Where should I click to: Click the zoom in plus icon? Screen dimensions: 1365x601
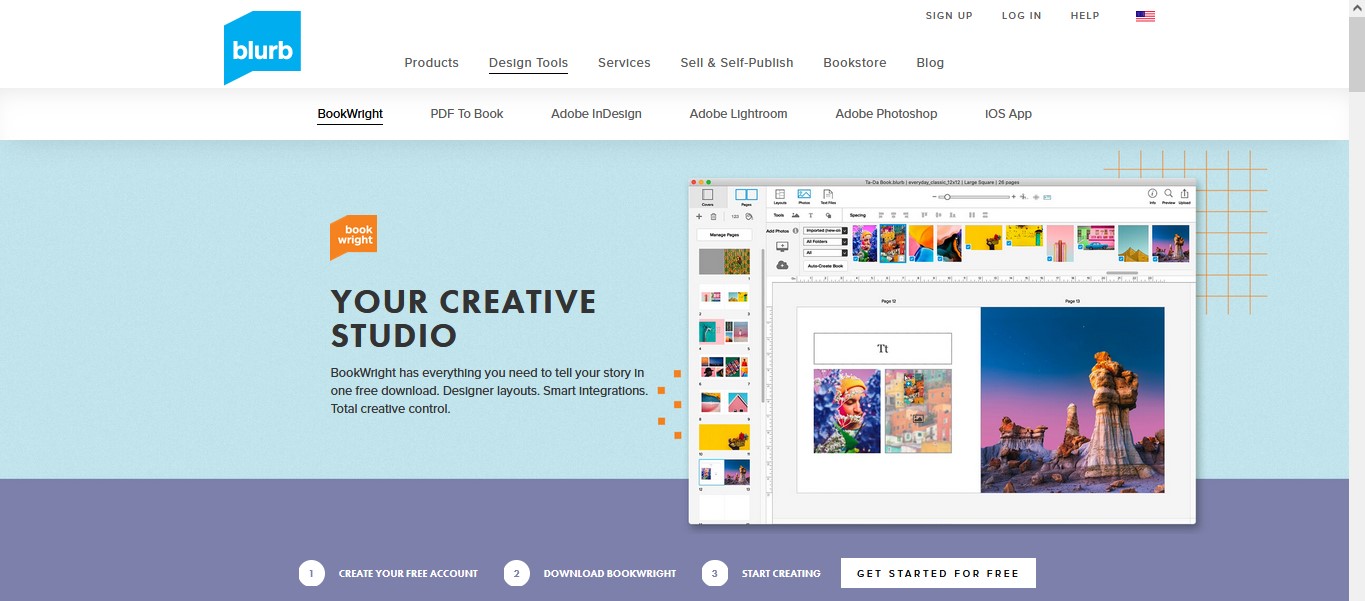pos(1013,197)
